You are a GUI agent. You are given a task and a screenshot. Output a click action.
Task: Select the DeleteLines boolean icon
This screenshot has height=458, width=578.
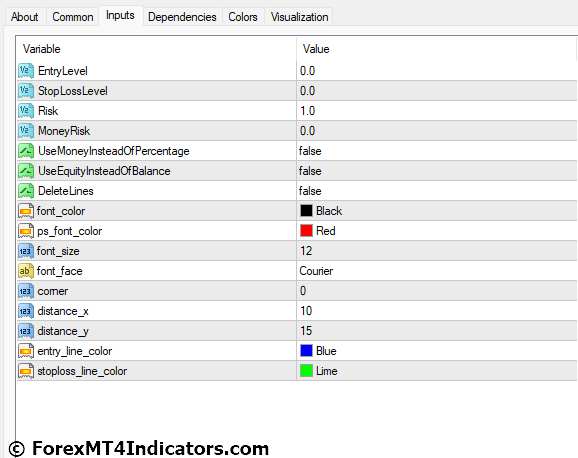click(x=26, y=191)
